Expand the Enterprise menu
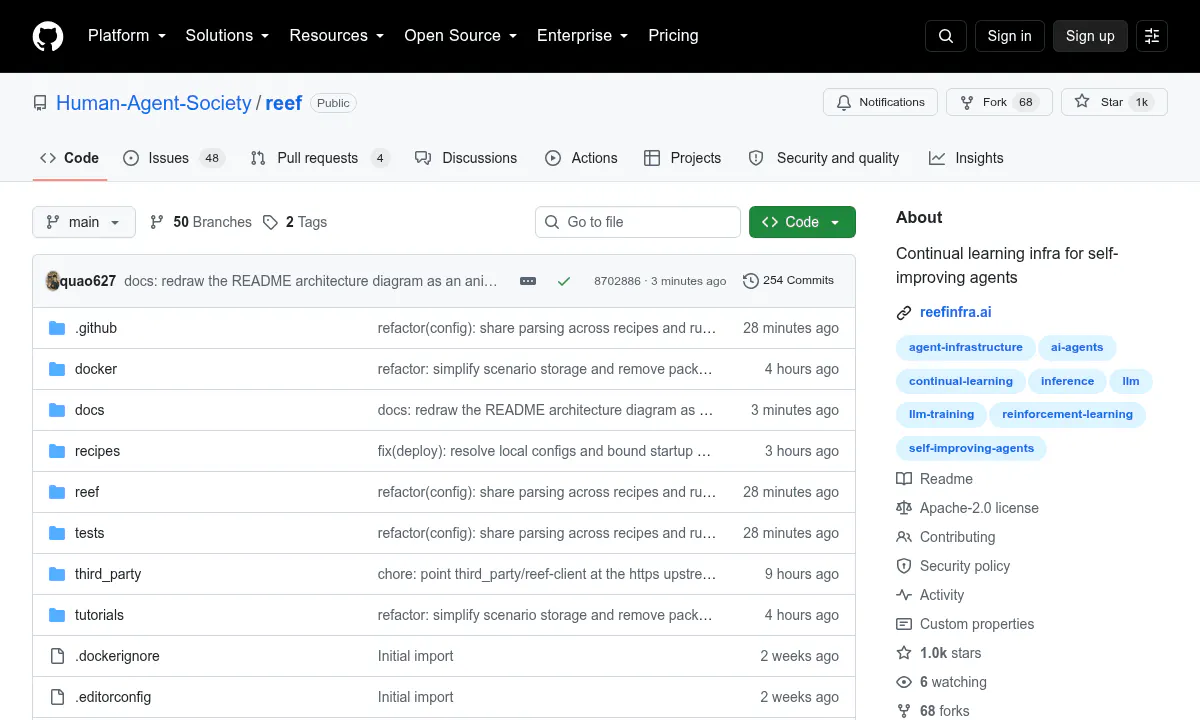 tap(582, 36)
